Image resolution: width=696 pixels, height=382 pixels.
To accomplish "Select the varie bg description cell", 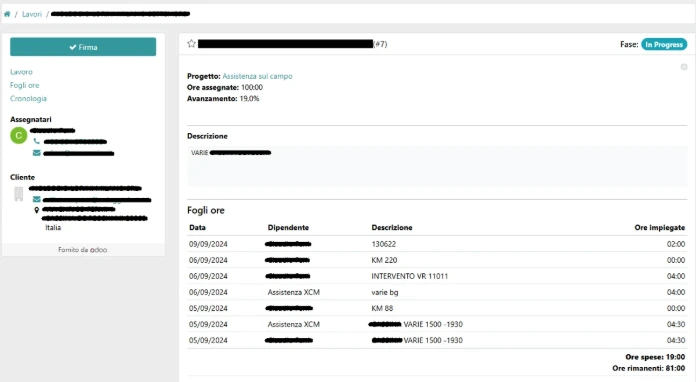I will tap(385, 292).
